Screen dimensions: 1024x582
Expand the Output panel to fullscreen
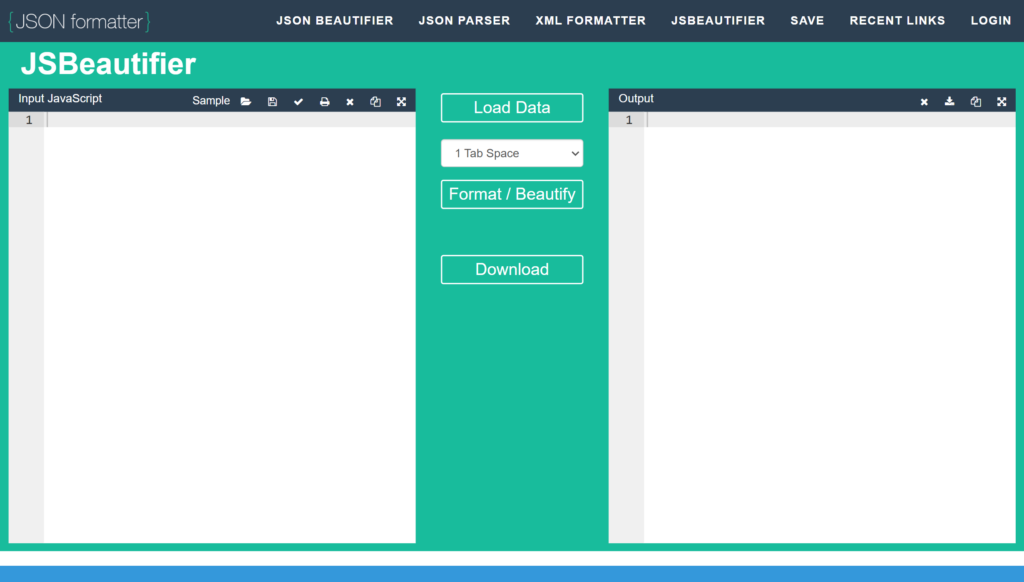point(1002,101)
